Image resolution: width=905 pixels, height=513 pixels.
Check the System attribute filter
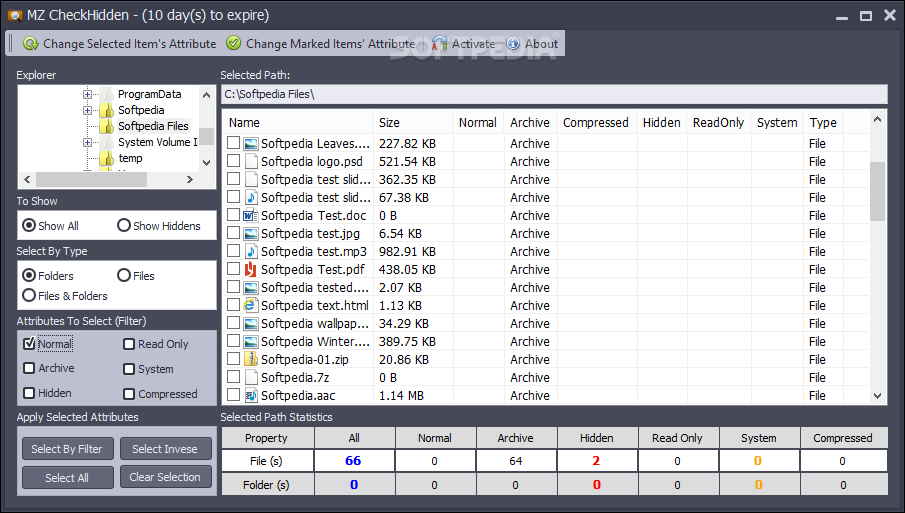tap(129, 369)
